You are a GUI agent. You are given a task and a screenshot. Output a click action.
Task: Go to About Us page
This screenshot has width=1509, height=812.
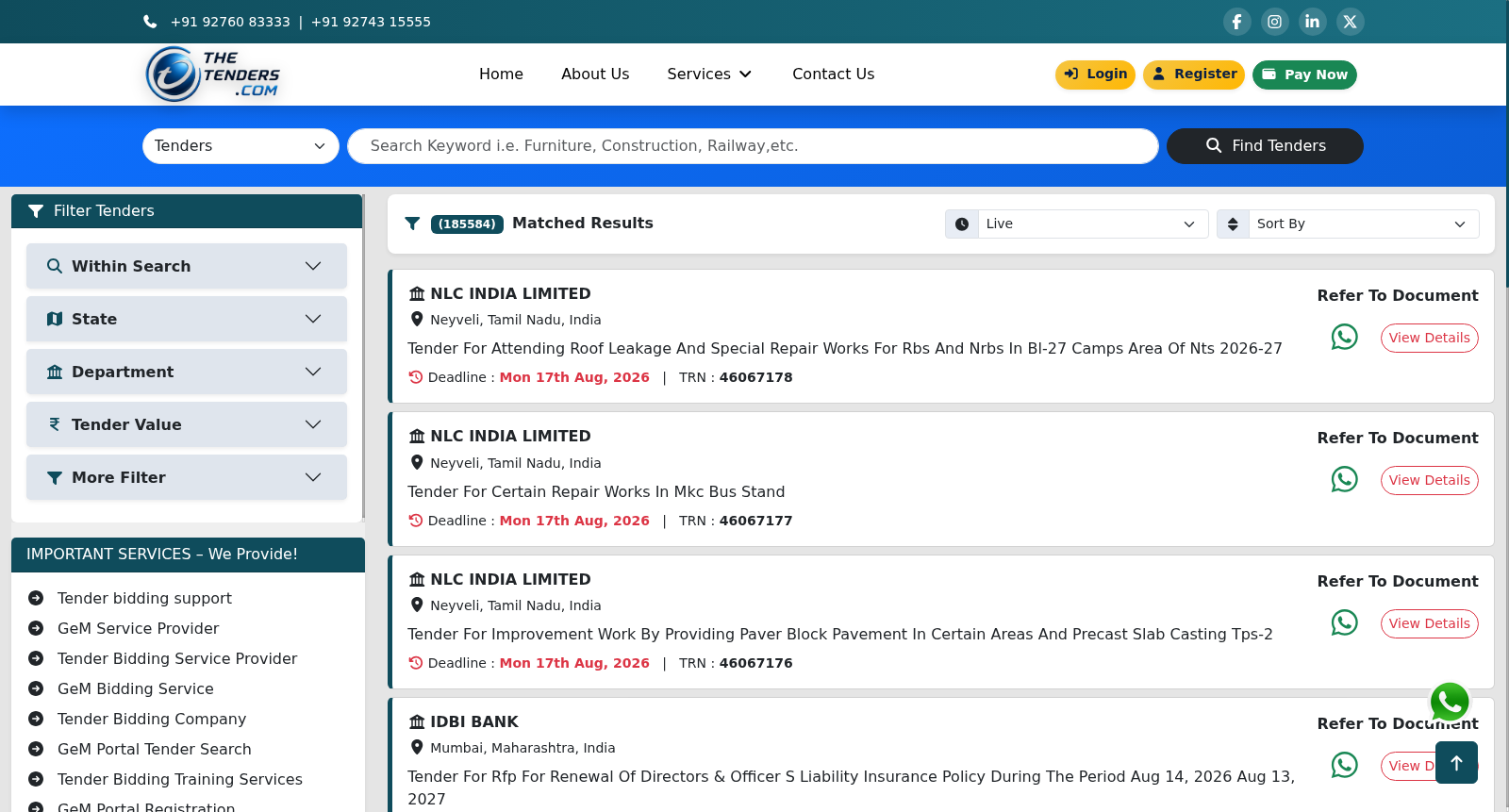coord(595,74)
